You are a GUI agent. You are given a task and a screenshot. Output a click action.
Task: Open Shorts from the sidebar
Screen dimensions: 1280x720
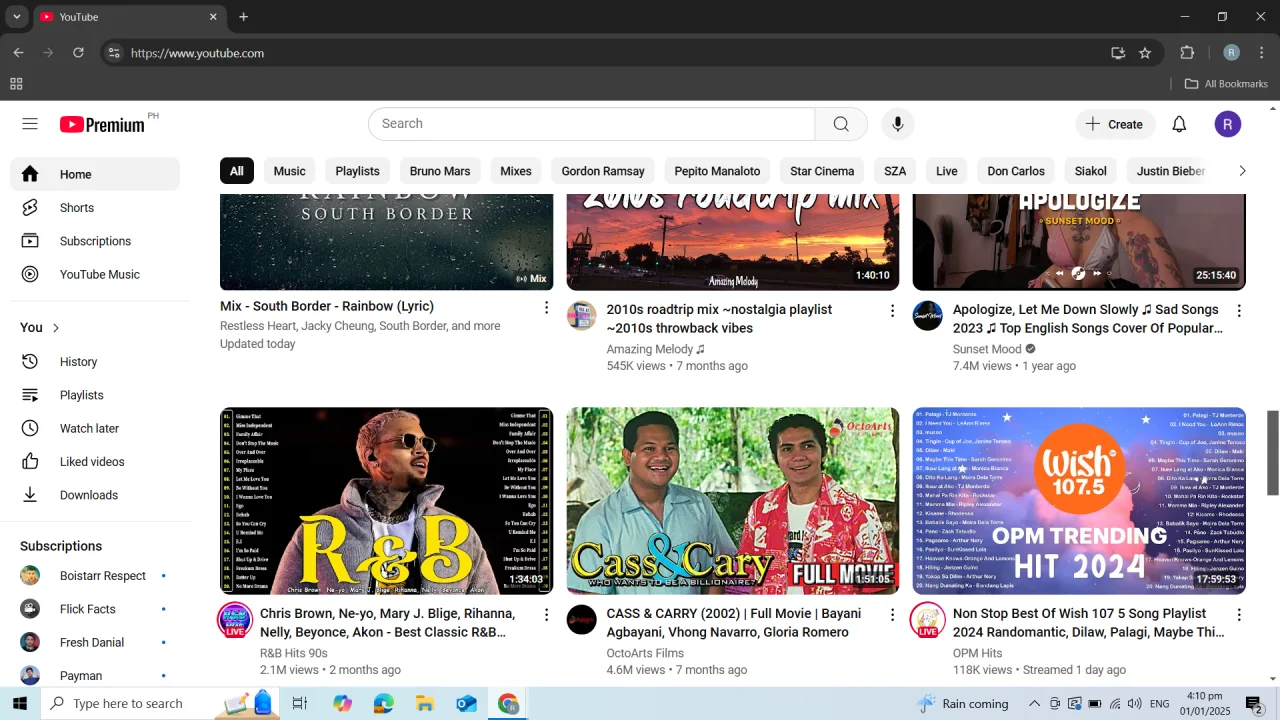95,208
